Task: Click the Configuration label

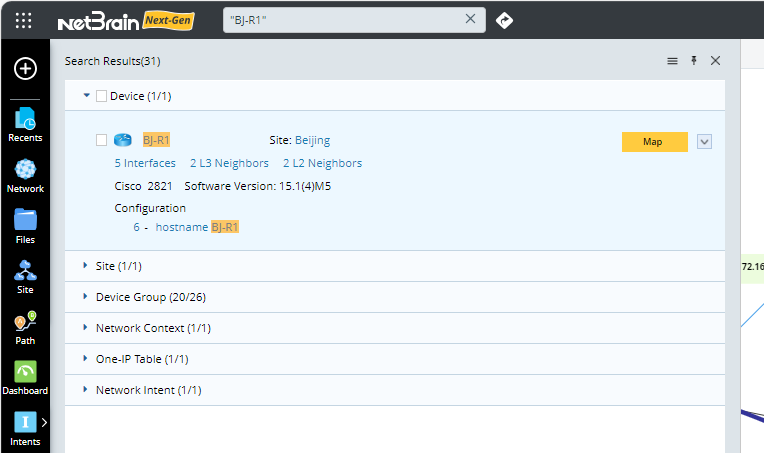Action: pos(150,208)
